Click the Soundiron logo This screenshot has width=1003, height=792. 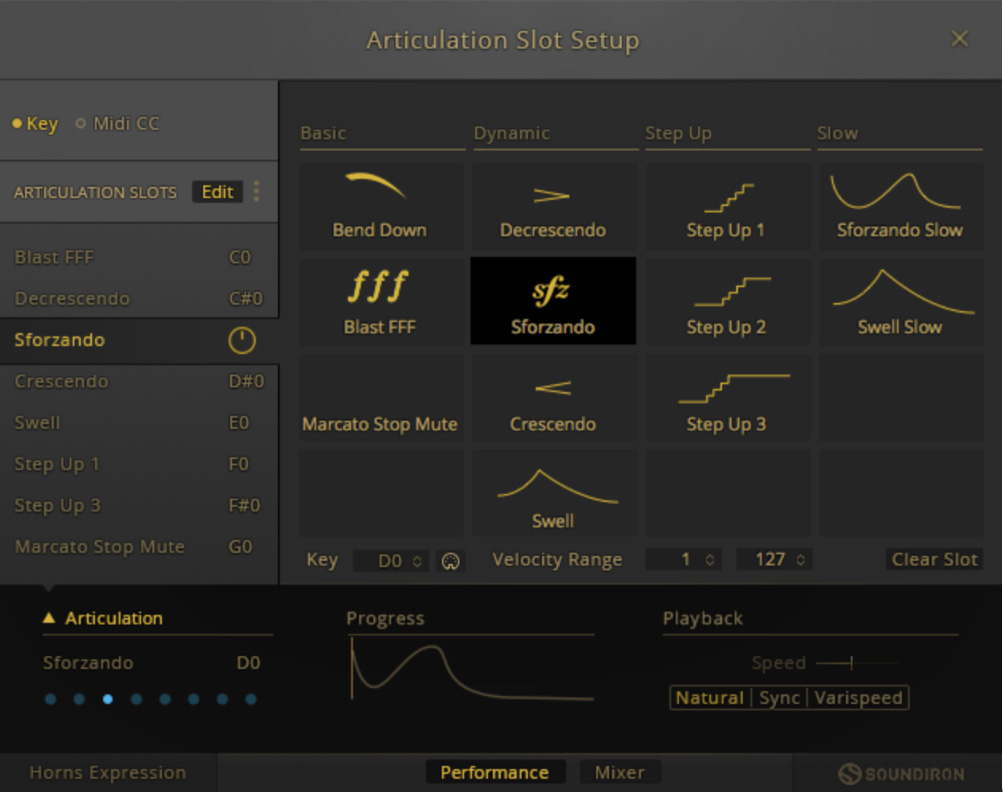pos(901,773)
